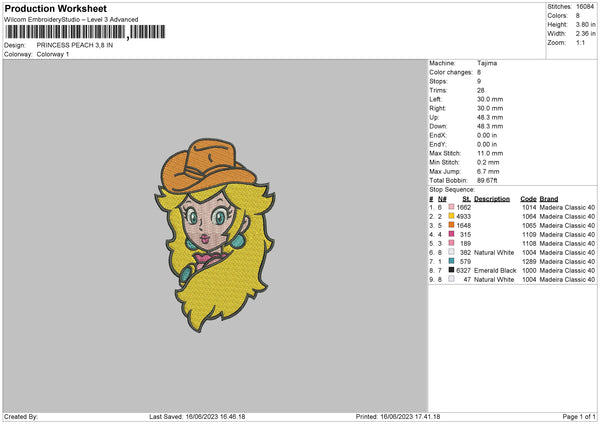Click the Max Stitch value 11.0 mm
Screen dimensions: 600x424
[490, 153]
